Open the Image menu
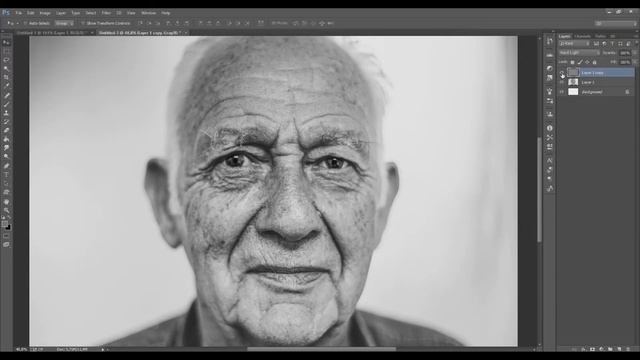 (x=45, y=13)
